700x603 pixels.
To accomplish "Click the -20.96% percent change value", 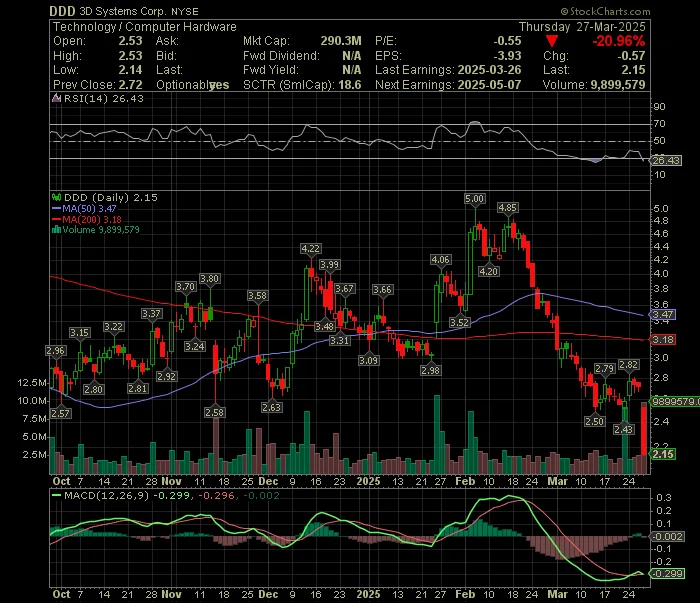I will 618,42.
